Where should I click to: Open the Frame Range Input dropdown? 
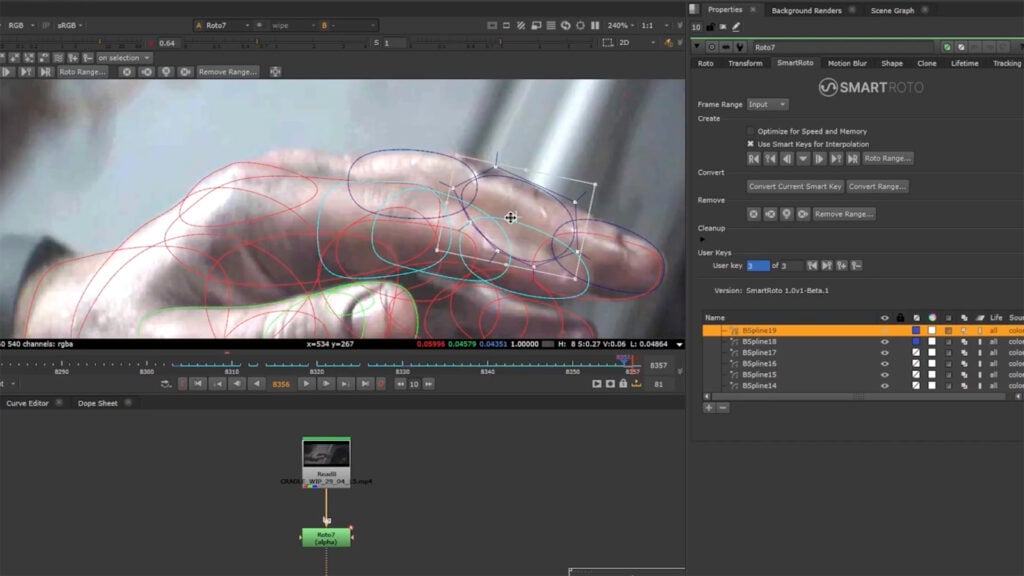pyautogui.click(x=767, y=104)
